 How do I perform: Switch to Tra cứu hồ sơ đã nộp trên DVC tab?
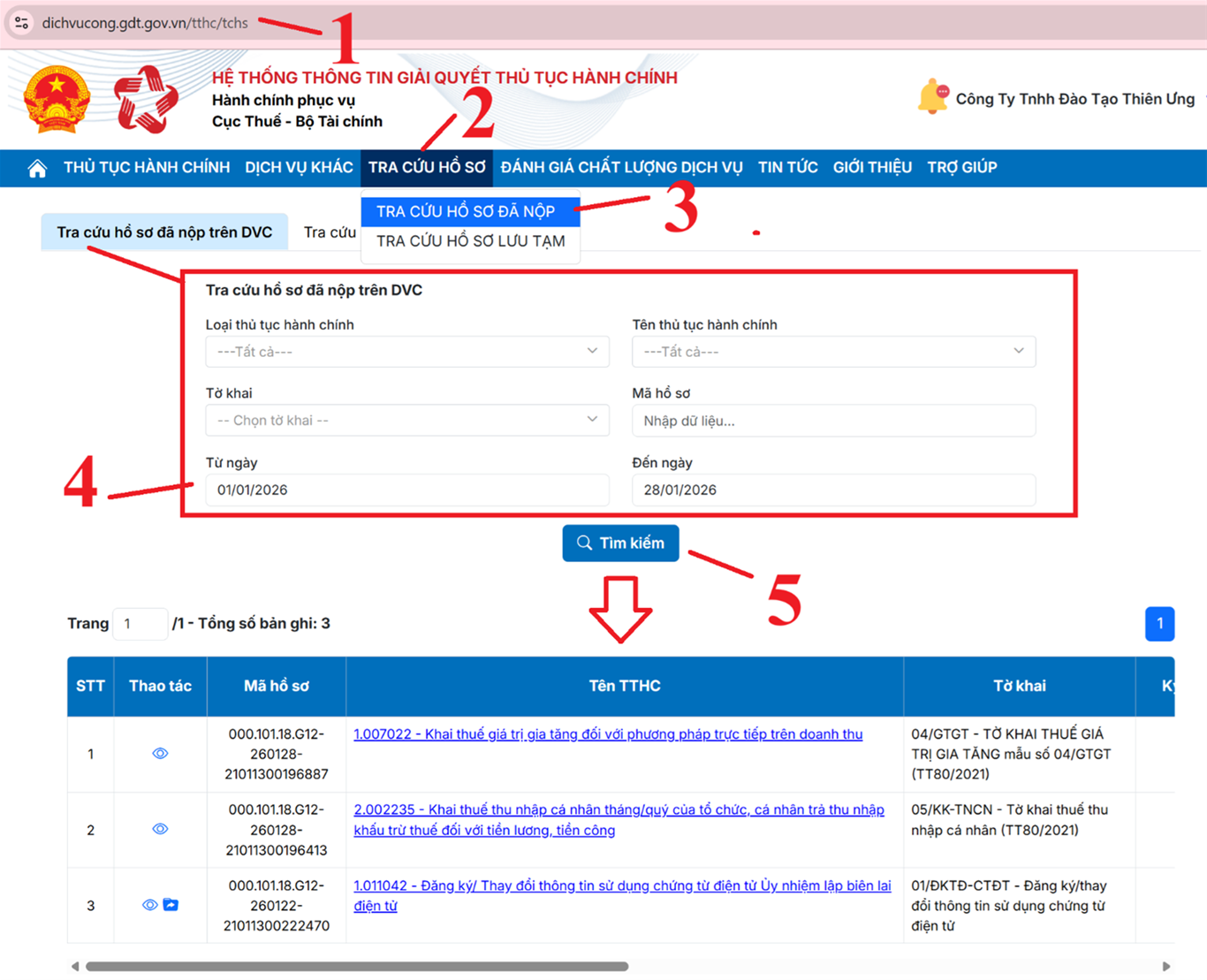[x=164, y=232]
